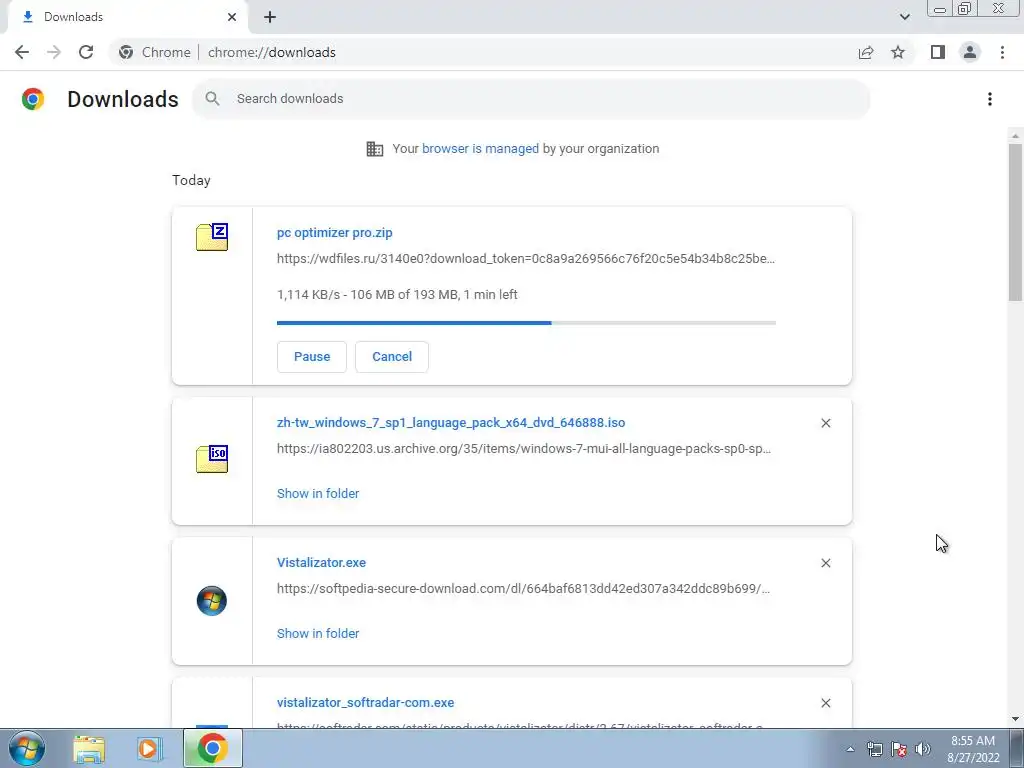This screenshot has width=1024, height=768.
Task: Remove Vistalizator.exe from list
Action: click(825, 563)
